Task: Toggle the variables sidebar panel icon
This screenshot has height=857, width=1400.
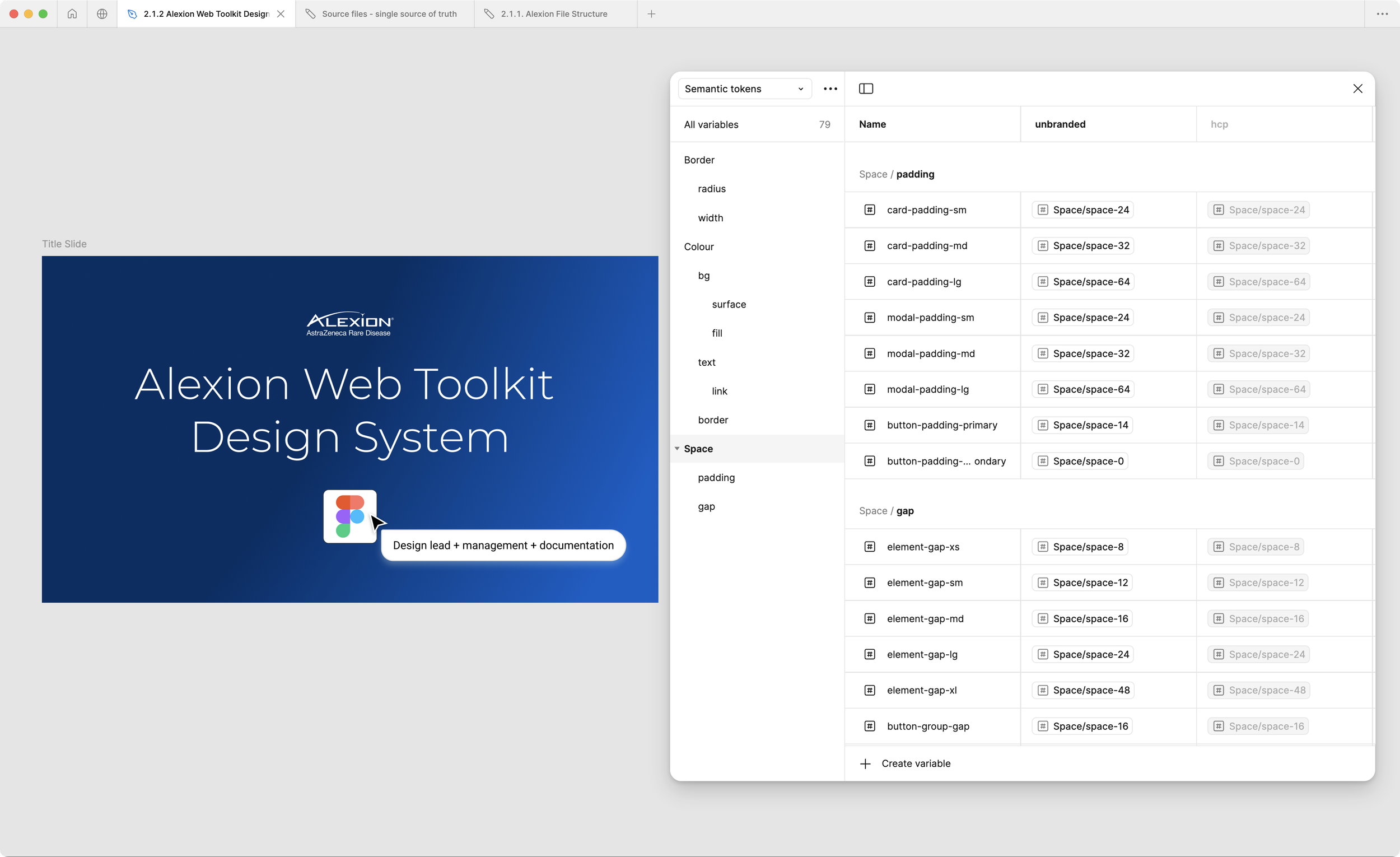Action: pos(866,89)
